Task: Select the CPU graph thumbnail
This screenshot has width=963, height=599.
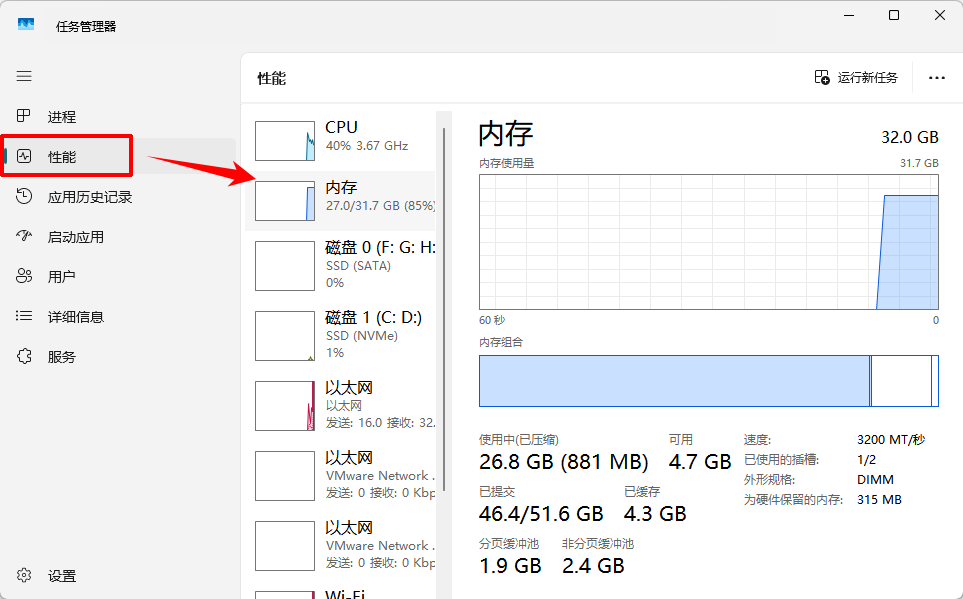Action: pos(285,141)
